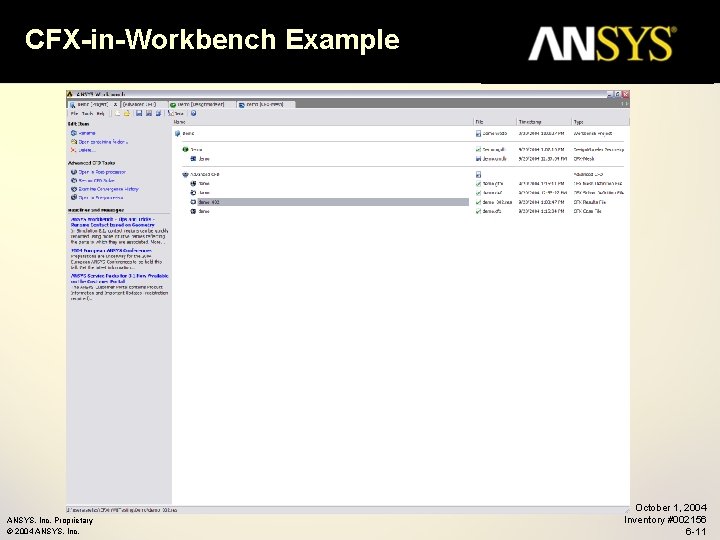Select the top-level demo project row
This screenshot has height=540, width=720.
point(188,133)
